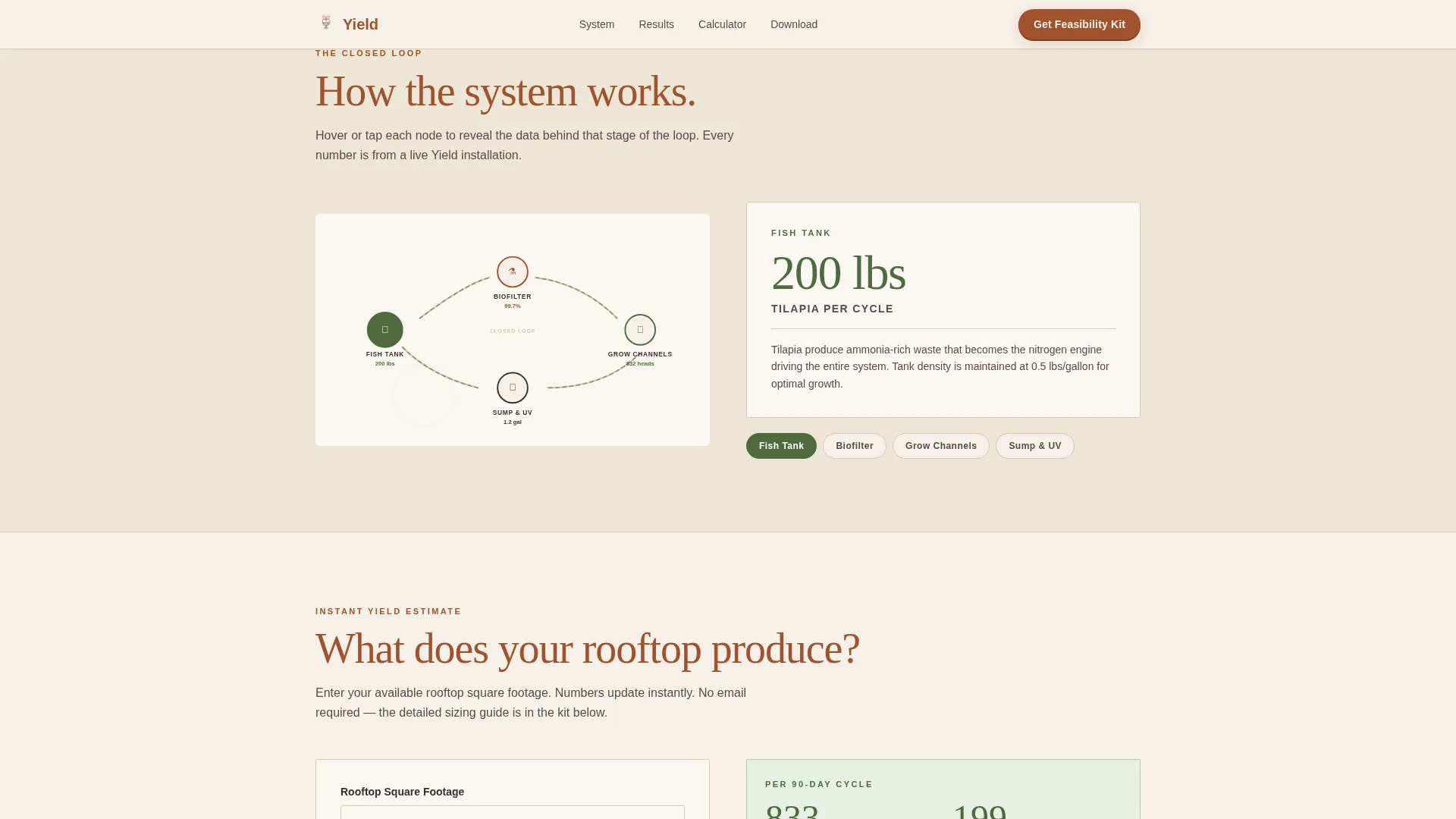Click the "99.7%" value under Biofilter
This screenshot has width=1456, height=819.
513,306
